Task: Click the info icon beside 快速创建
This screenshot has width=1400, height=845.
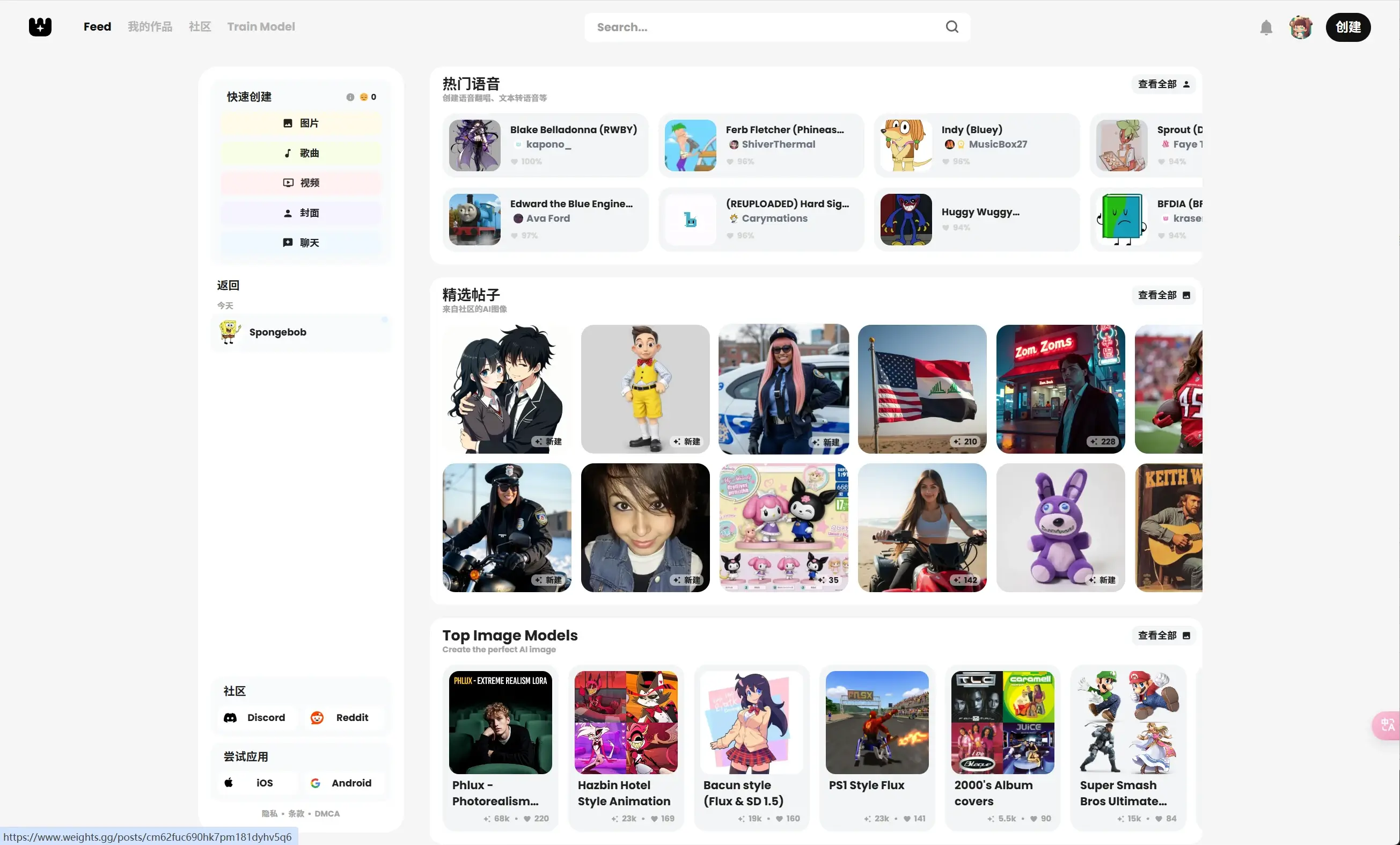Action: pyautogui.click(x=350, y=97)
